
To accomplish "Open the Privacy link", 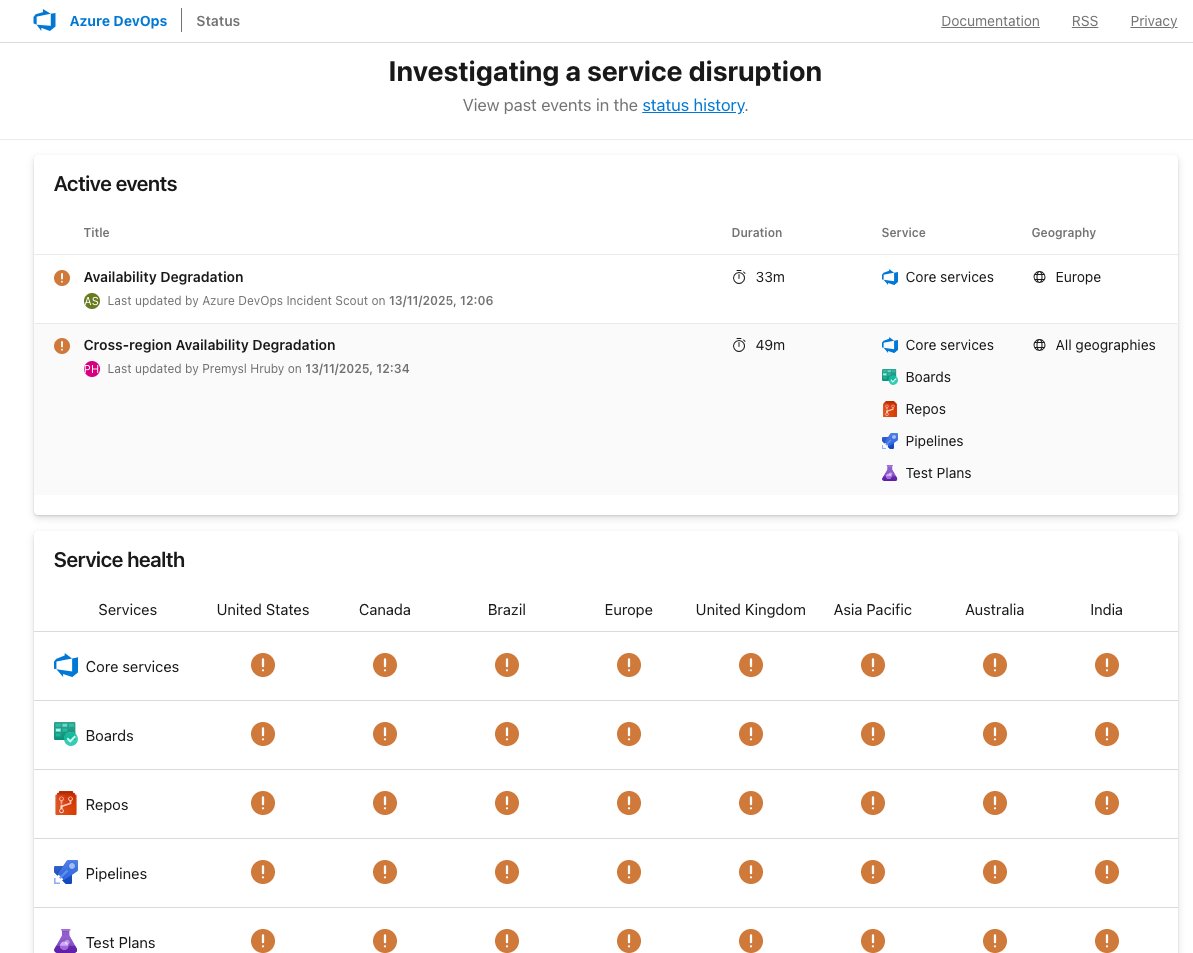I will [1153, 21].
